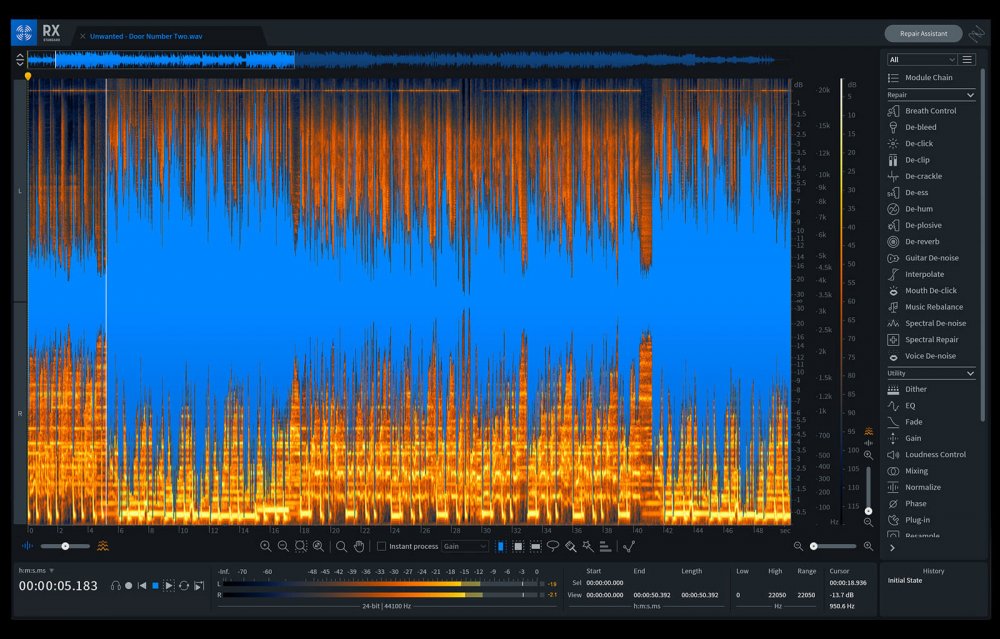Toggle loop playback

184,585
